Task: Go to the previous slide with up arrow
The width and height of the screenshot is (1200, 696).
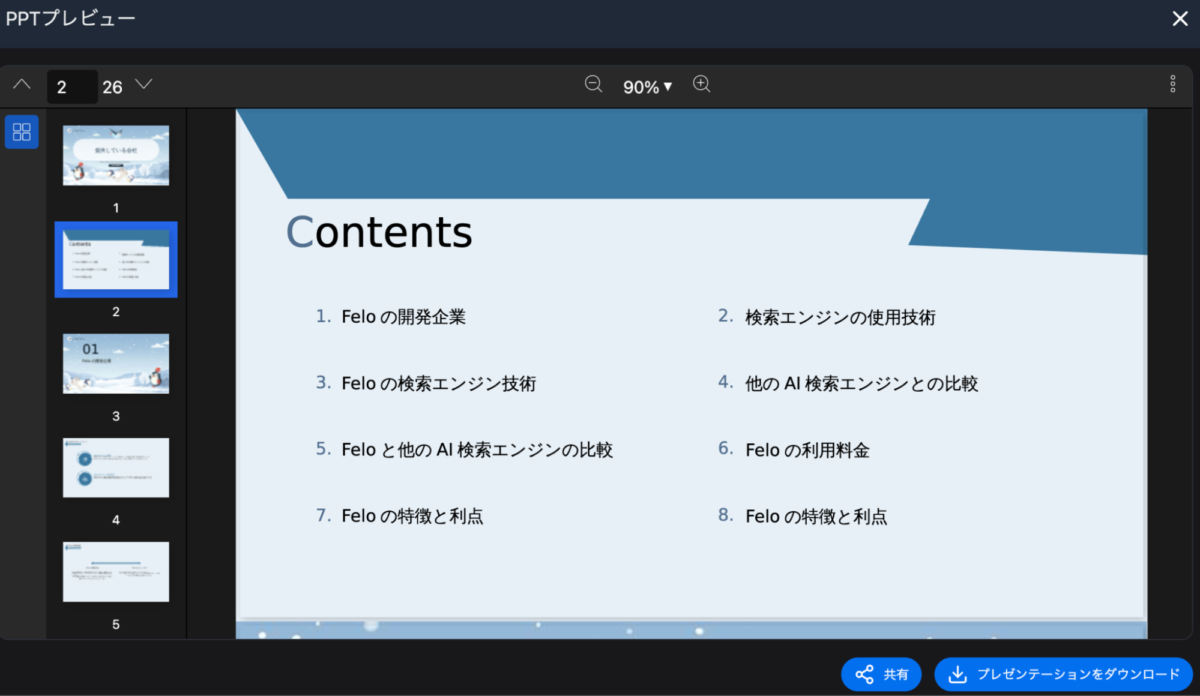Action: point(22,85)
